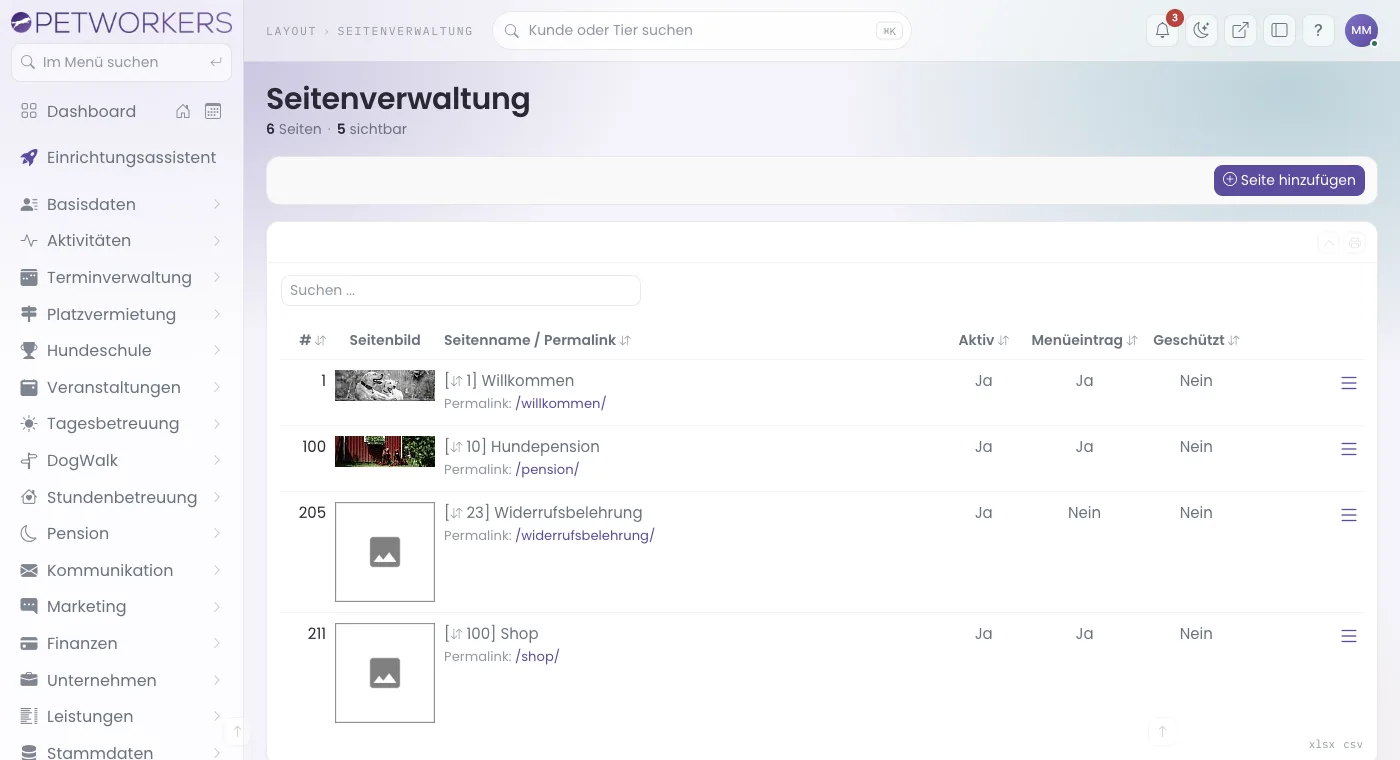Open the /pension/ permalink

547,470
